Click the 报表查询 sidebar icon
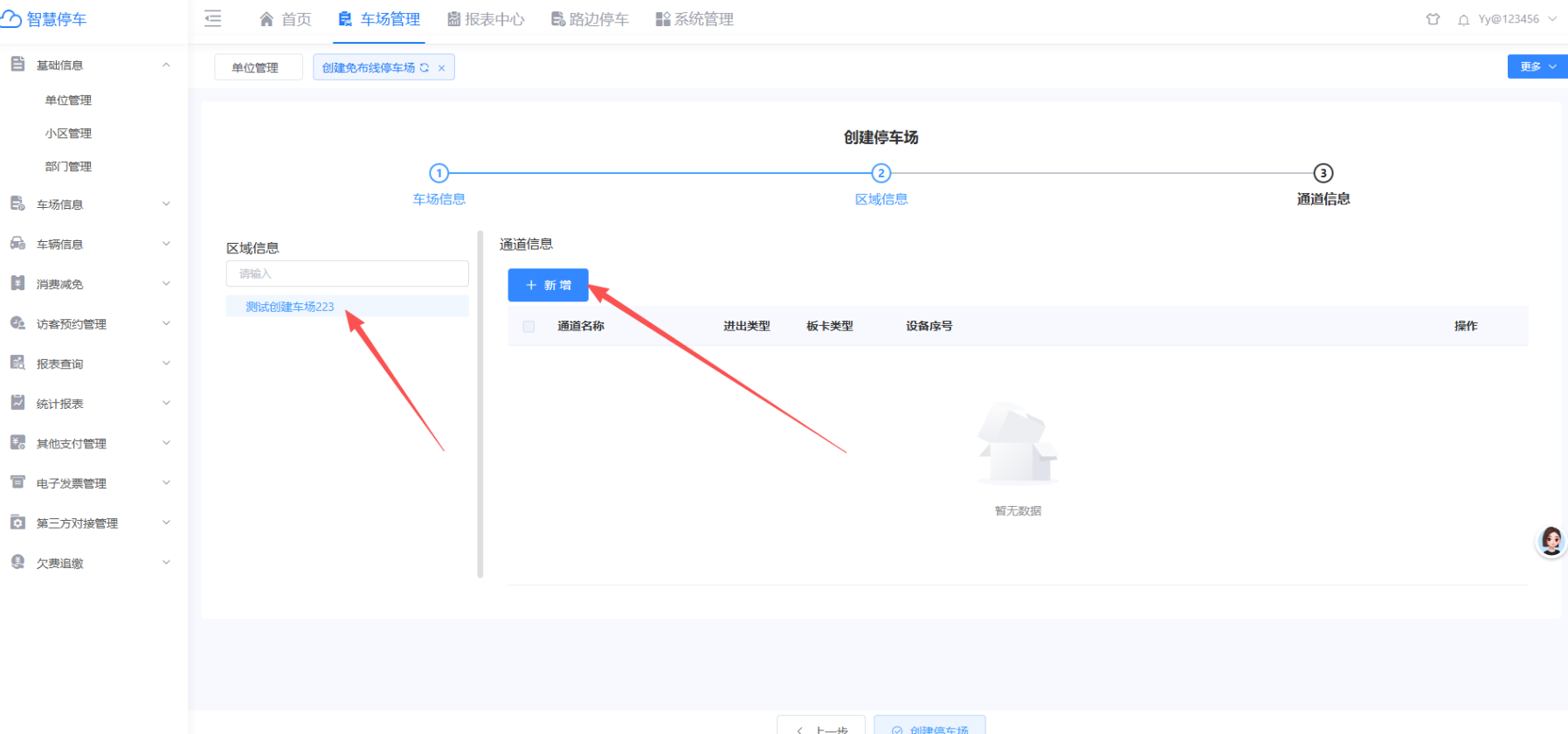The width and height of the screenshot is (1568, 734). (x=17, y=363)
